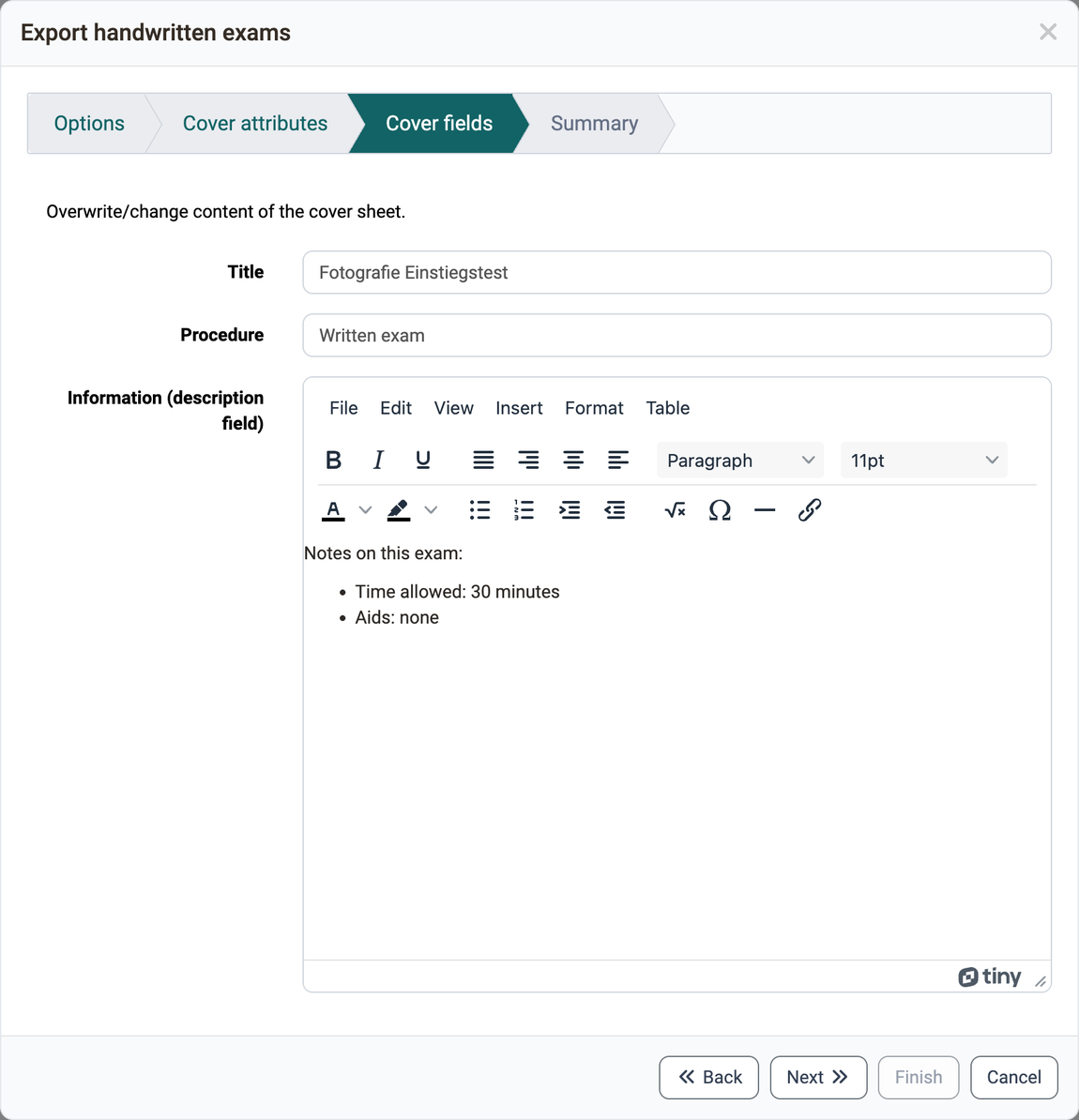Insert a numbered list
This screenshot has width=1079, height=1120.
coord(524,510)
